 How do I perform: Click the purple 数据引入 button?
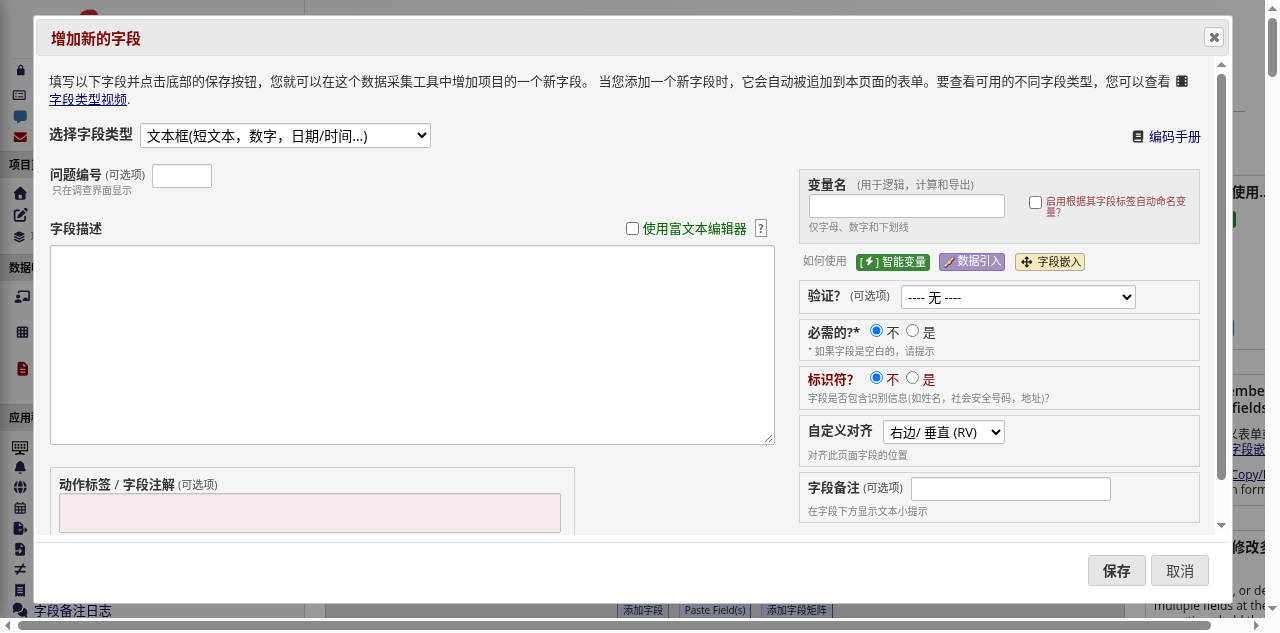coord(972,262)
